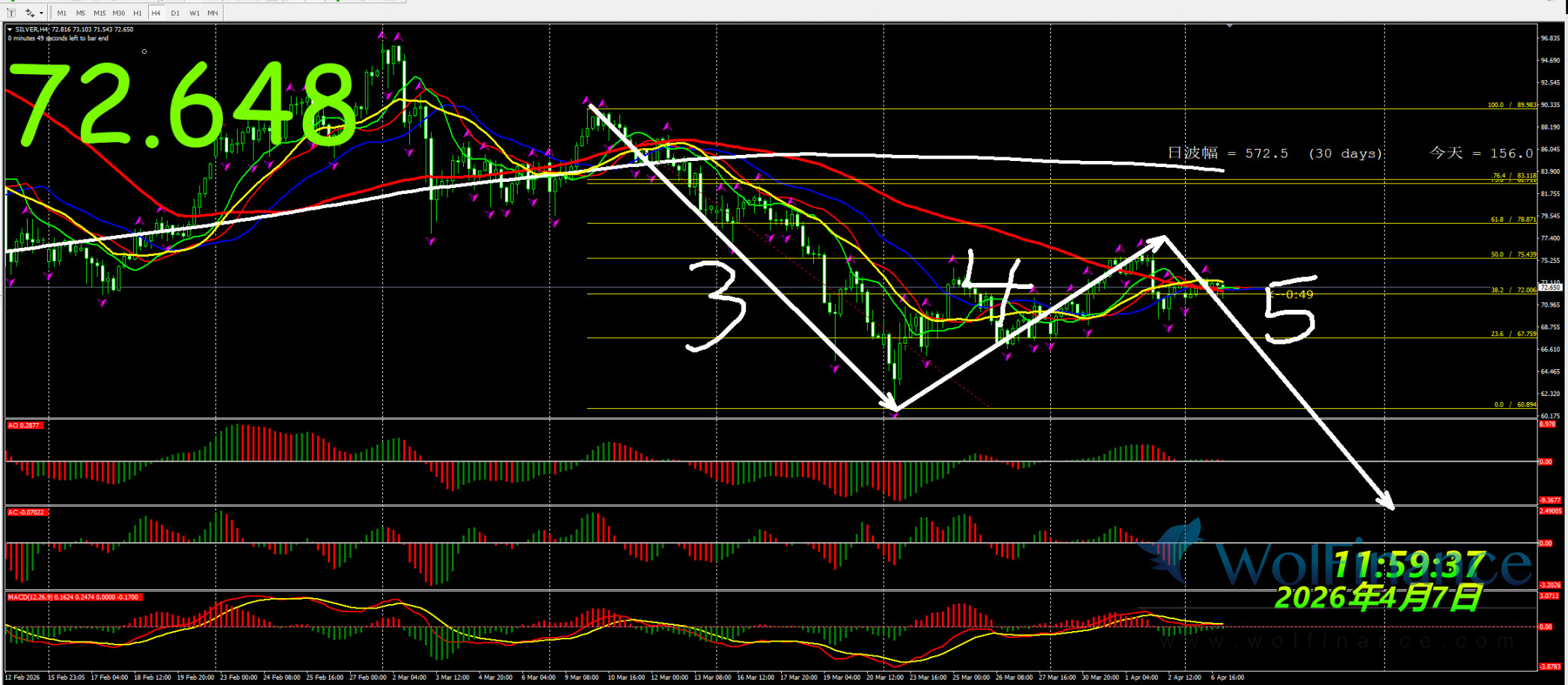Open the Arrows tool dropdown arrow
This screenshot has width=1568, height=685.
click(x=41, y=13)
